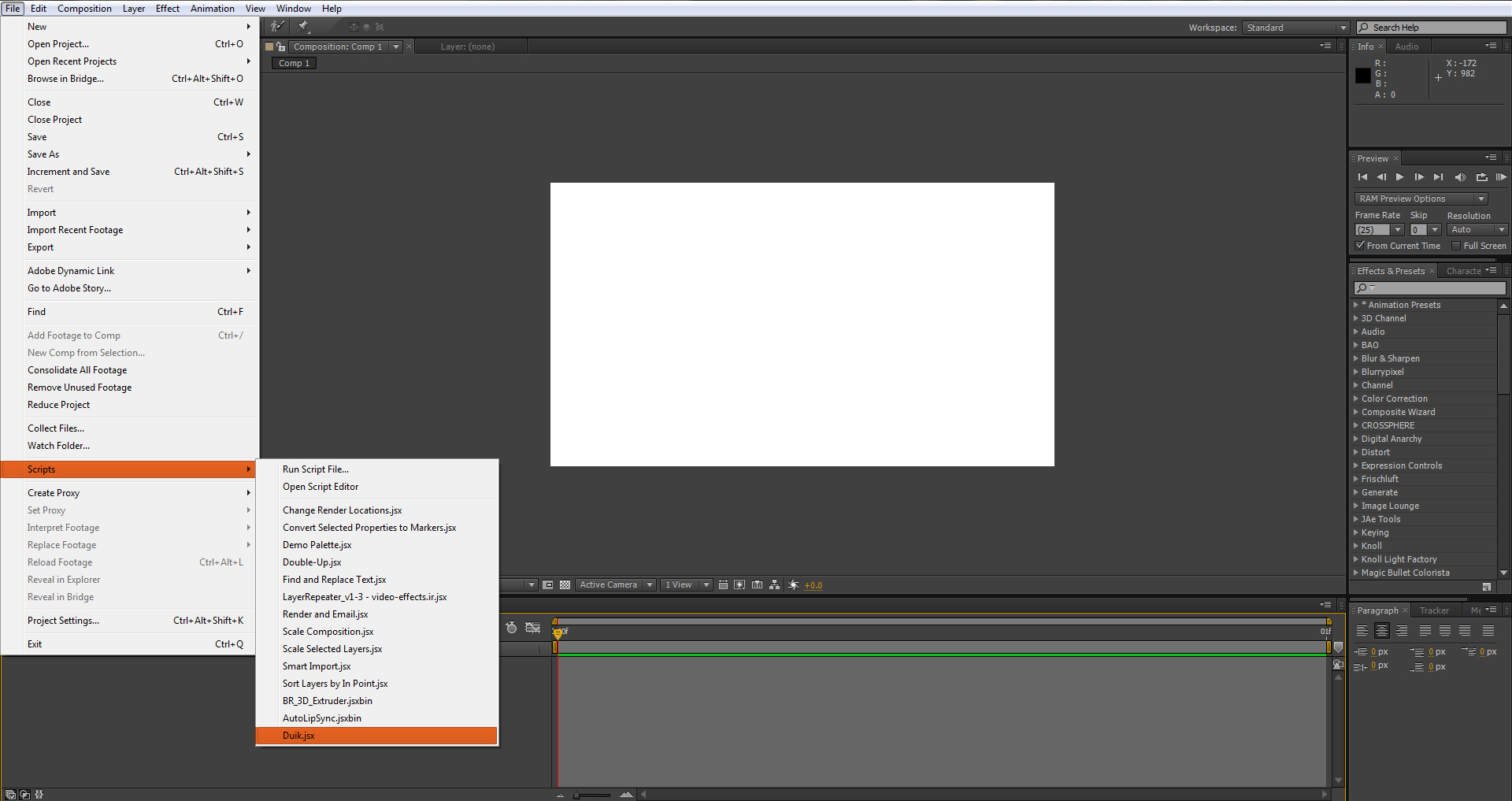Expand the Color Correction category
This screenshot has height=801, width=1512.
pos(1356,399)
